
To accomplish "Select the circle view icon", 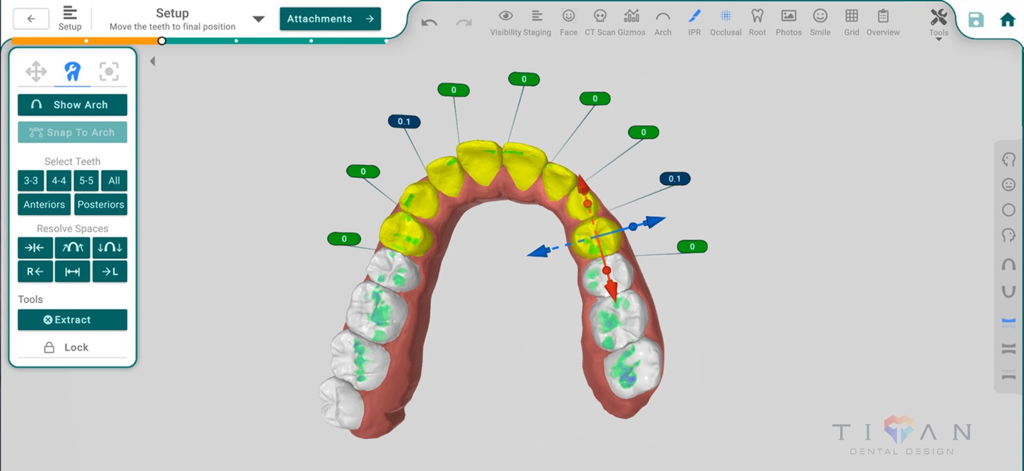I will [1008, 210].
